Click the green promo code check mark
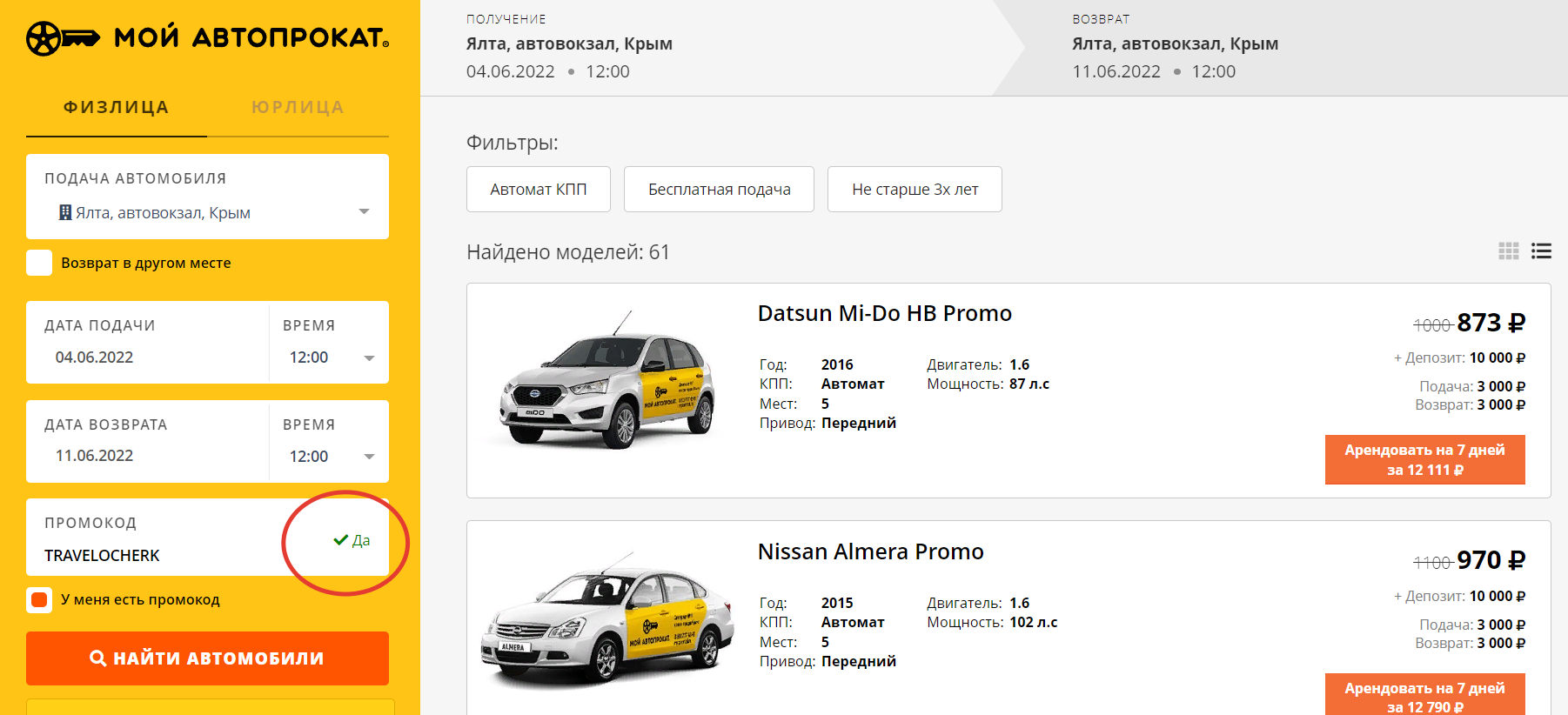This screenshot has width=1568, height=715. pyautogui.click(x=341, y=540)
